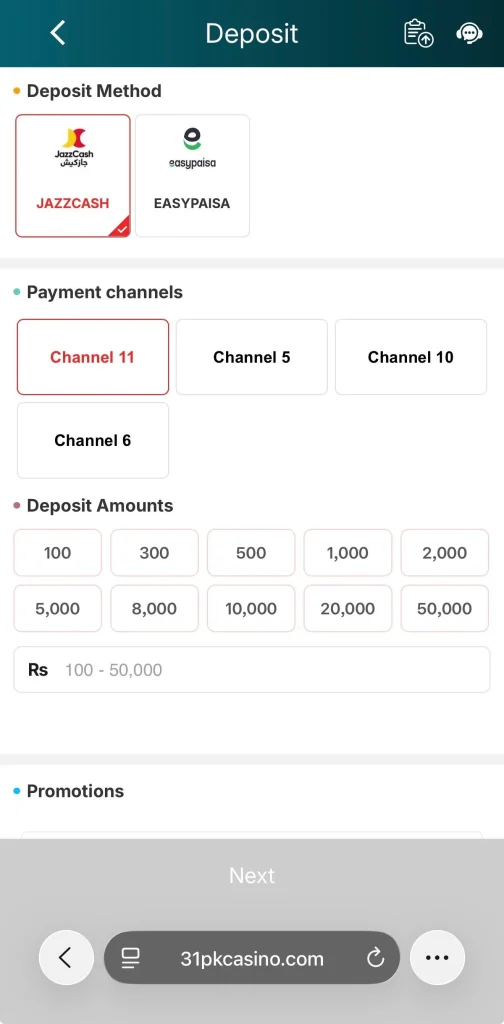Tap the Deposit Method heading
Screen dimensions: 504x1024
click(94, 91)
